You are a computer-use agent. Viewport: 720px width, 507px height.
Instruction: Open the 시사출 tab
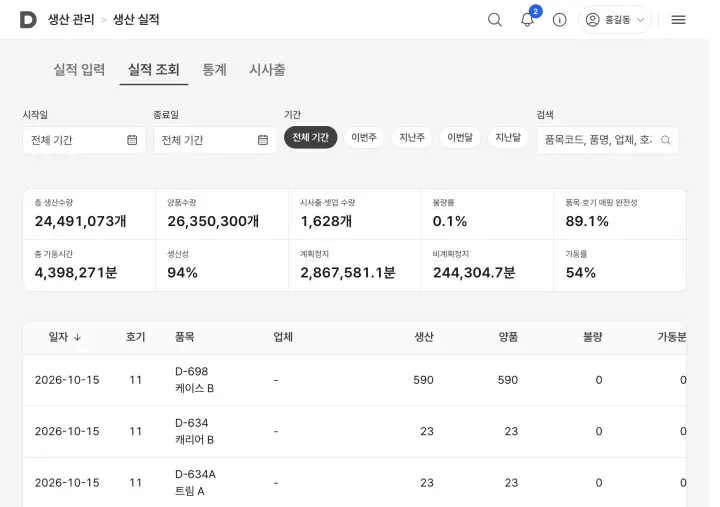coord(267,70)
